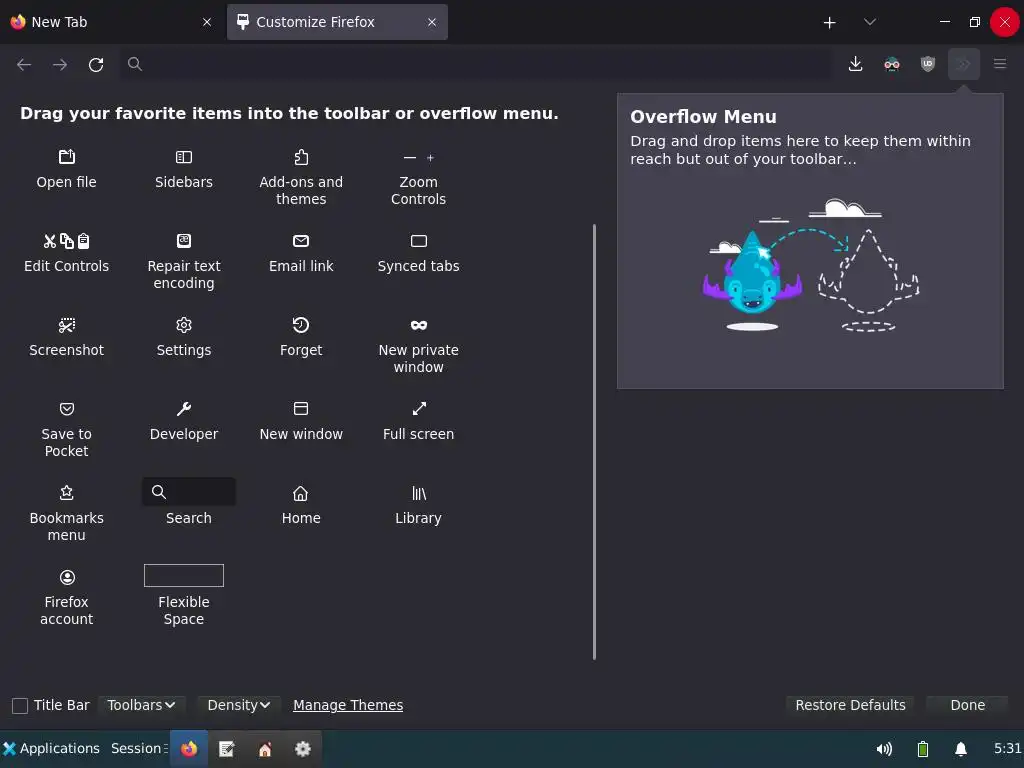Screen dimensions: 1024x768
Task: Select the Zoom Controls item
Action: click(x=419, y=178)
